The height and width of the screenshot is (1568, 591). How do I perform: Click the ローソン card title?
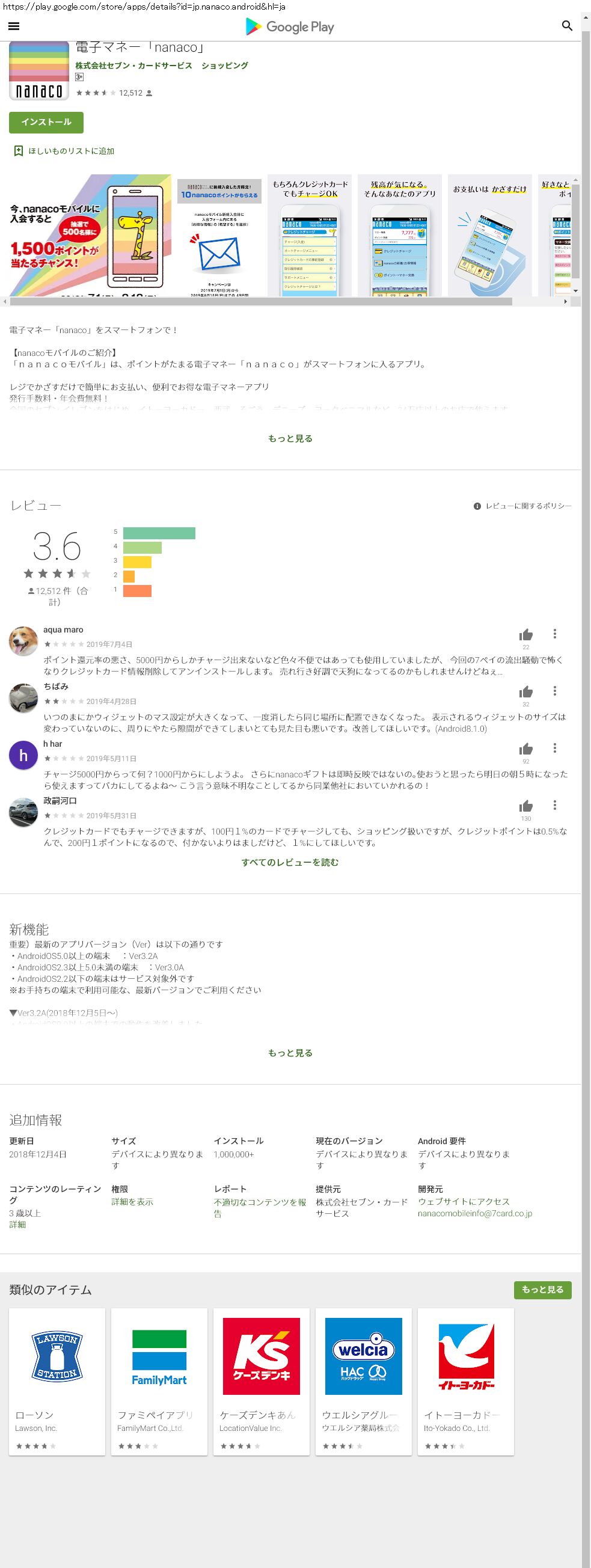(35, 1415)
